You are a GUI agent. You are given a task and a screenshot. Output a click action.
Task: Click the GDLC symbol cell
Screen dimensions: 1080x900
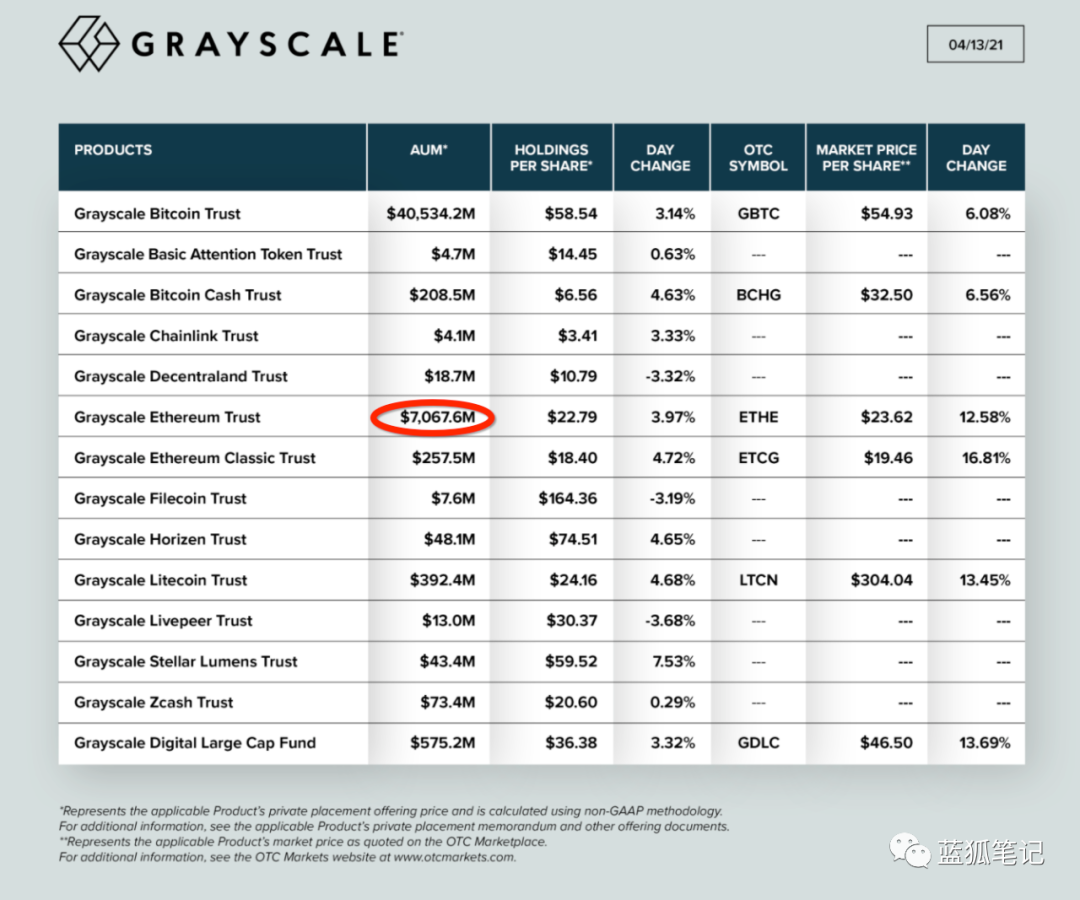[758, 743]
